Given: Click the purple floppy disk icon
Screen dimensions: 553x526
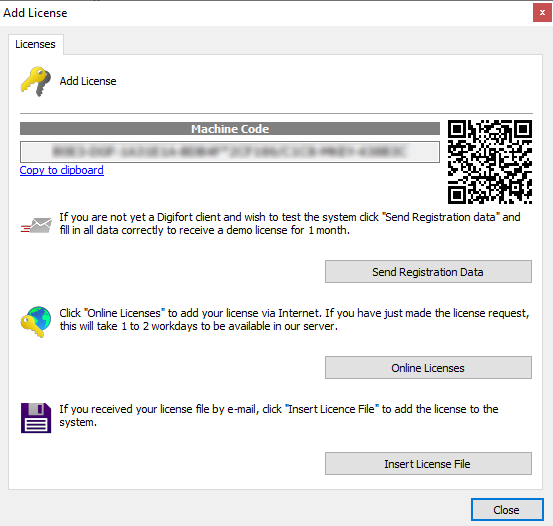Looking at the screenshot, I should point(36,418).
